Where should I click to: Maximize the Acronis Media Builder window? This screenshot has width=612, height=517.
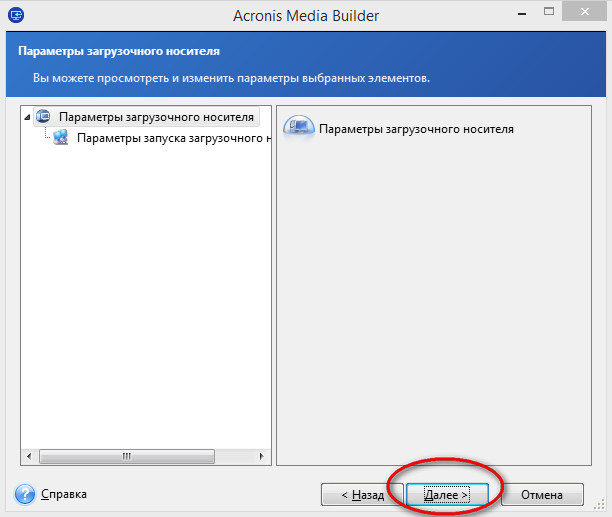[x=549, y=12]
